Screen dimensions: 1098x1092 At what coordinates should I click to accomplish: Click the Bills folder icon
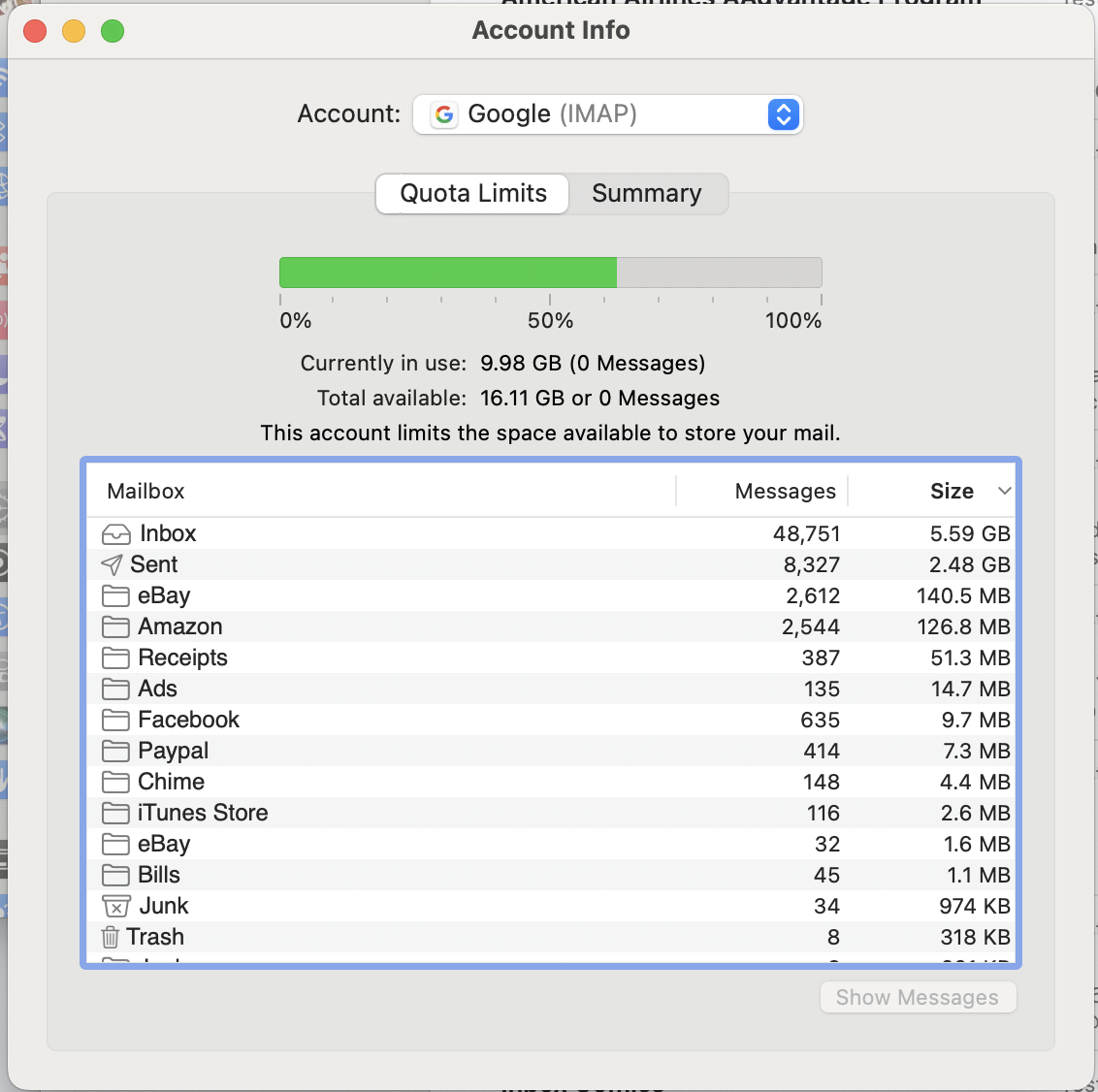[x=115, y=875]
